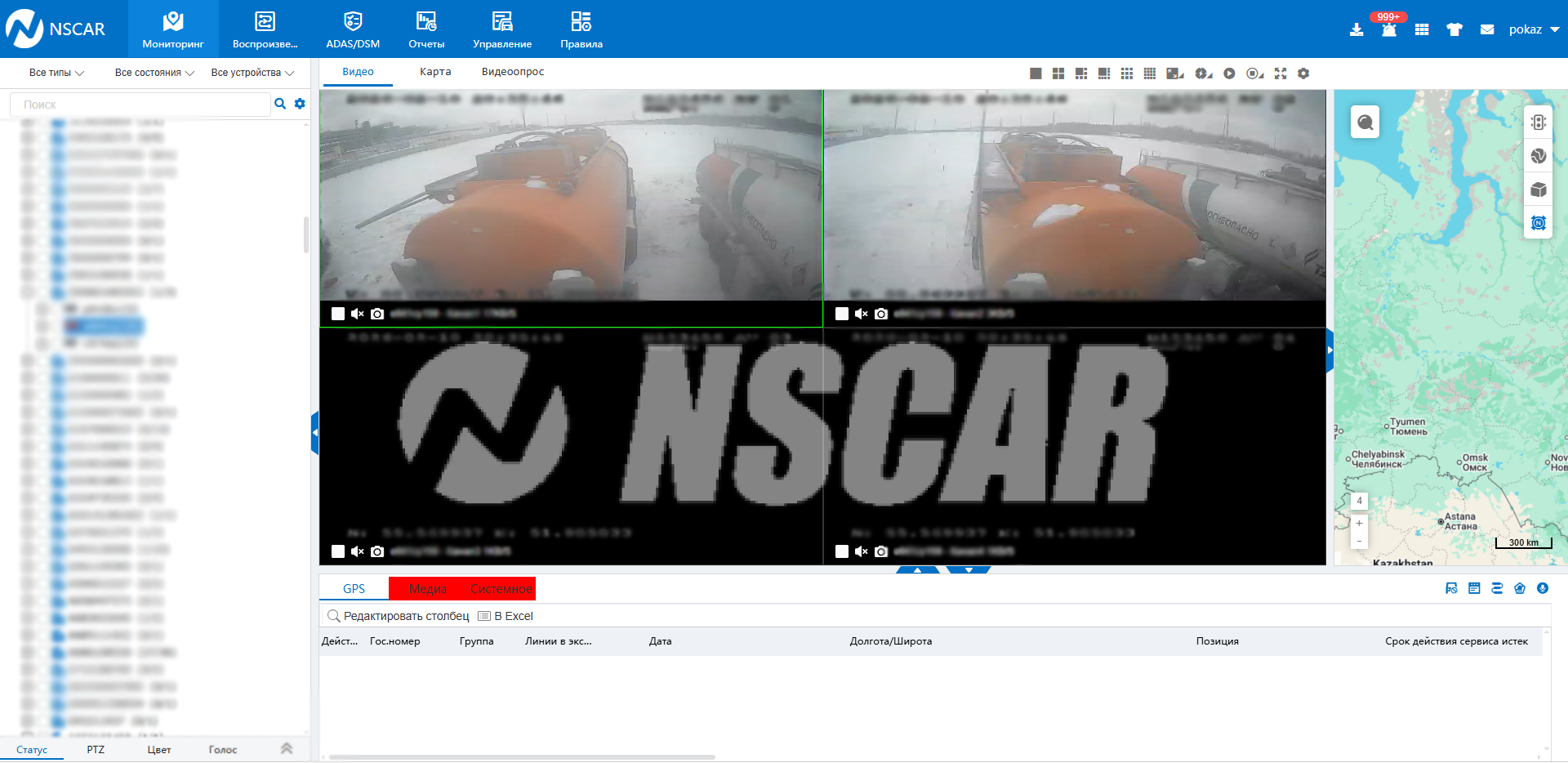Play all video channels
This screenshot has width=1568, height=763.
click(1229, 74)
